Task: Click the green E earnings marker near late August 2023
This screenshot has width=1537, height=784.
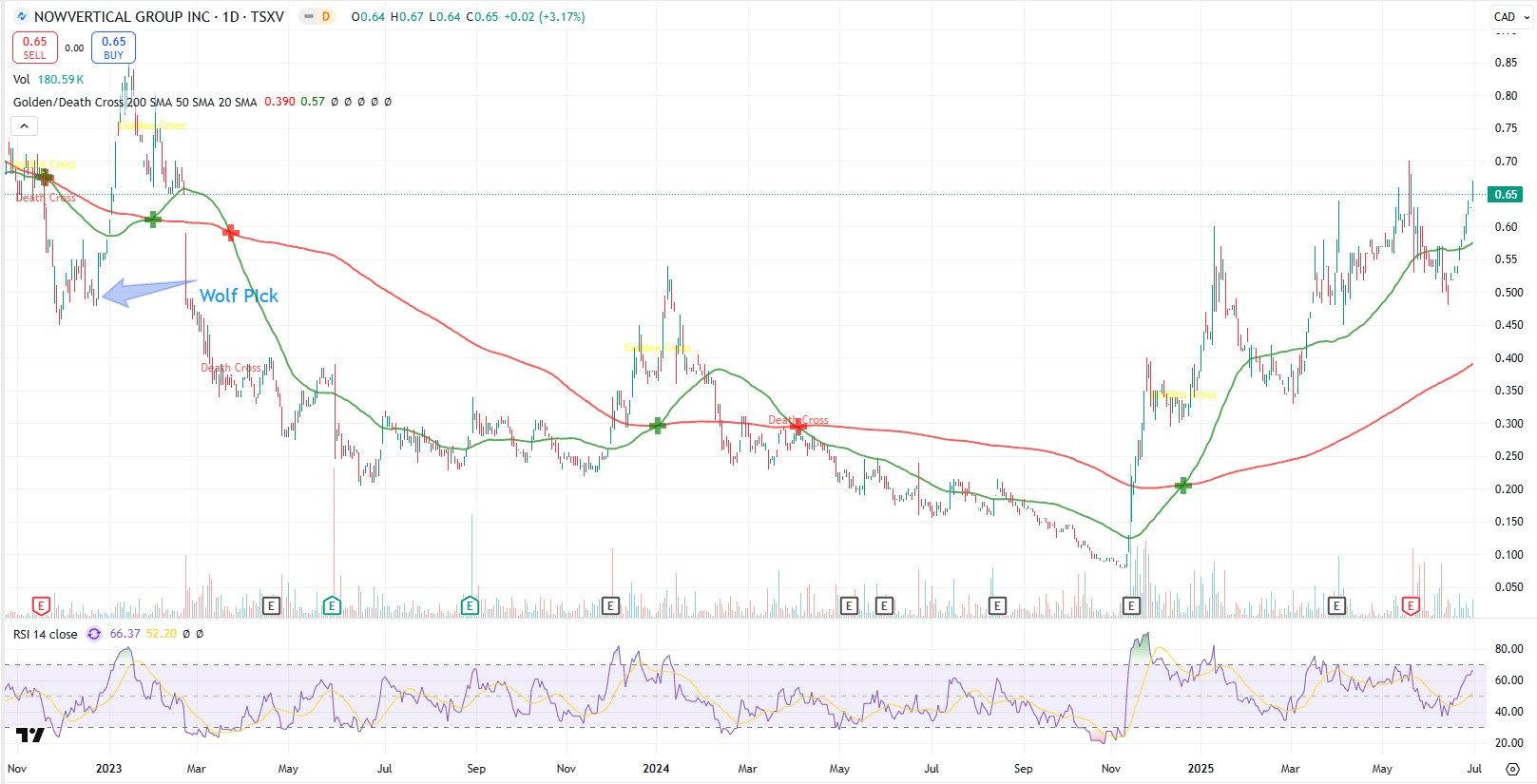Action: (x=470, y=605)
